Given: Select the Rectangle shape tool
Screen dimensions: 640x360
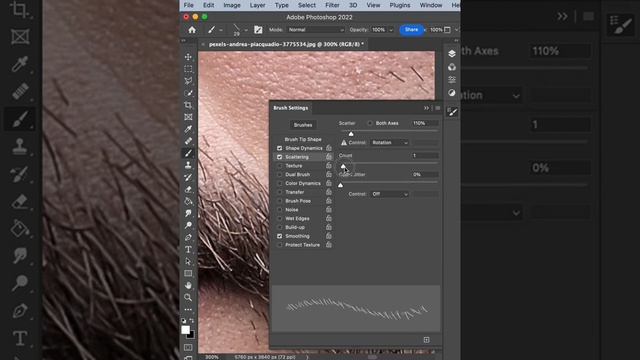Looking at the screenshot, I should 188,273.
